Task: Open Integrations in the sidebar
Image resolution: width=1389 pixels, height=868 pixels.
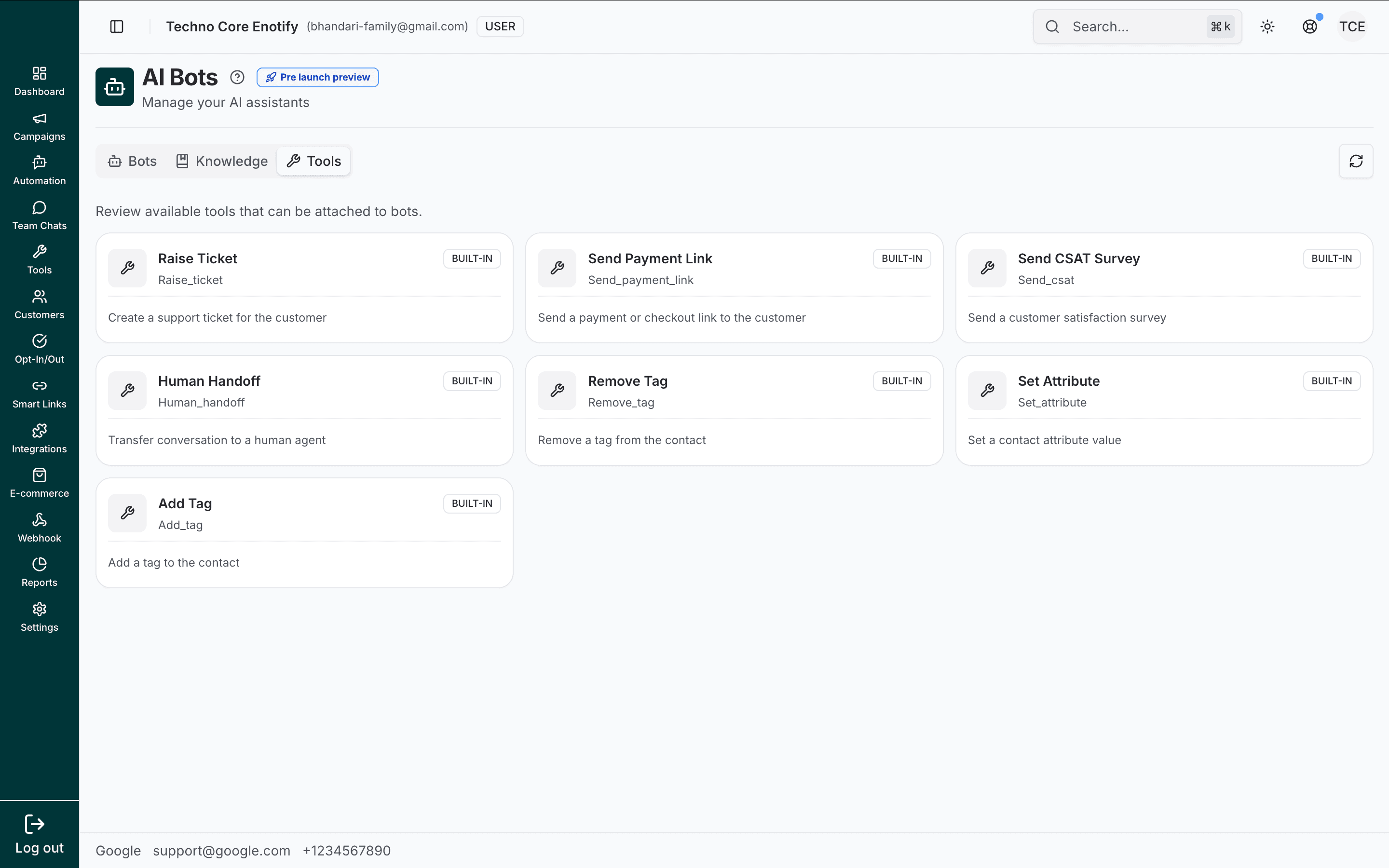Action: 39,439
